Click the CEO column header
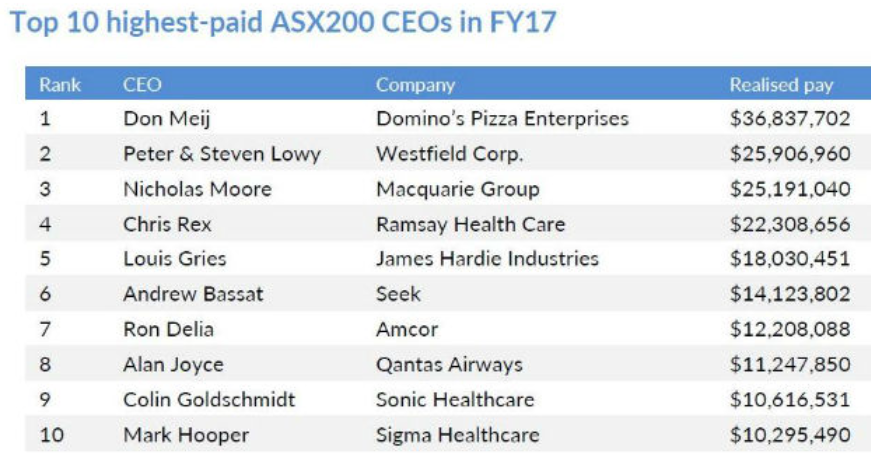Screen dimensions: 871x453 click(142, 85)
